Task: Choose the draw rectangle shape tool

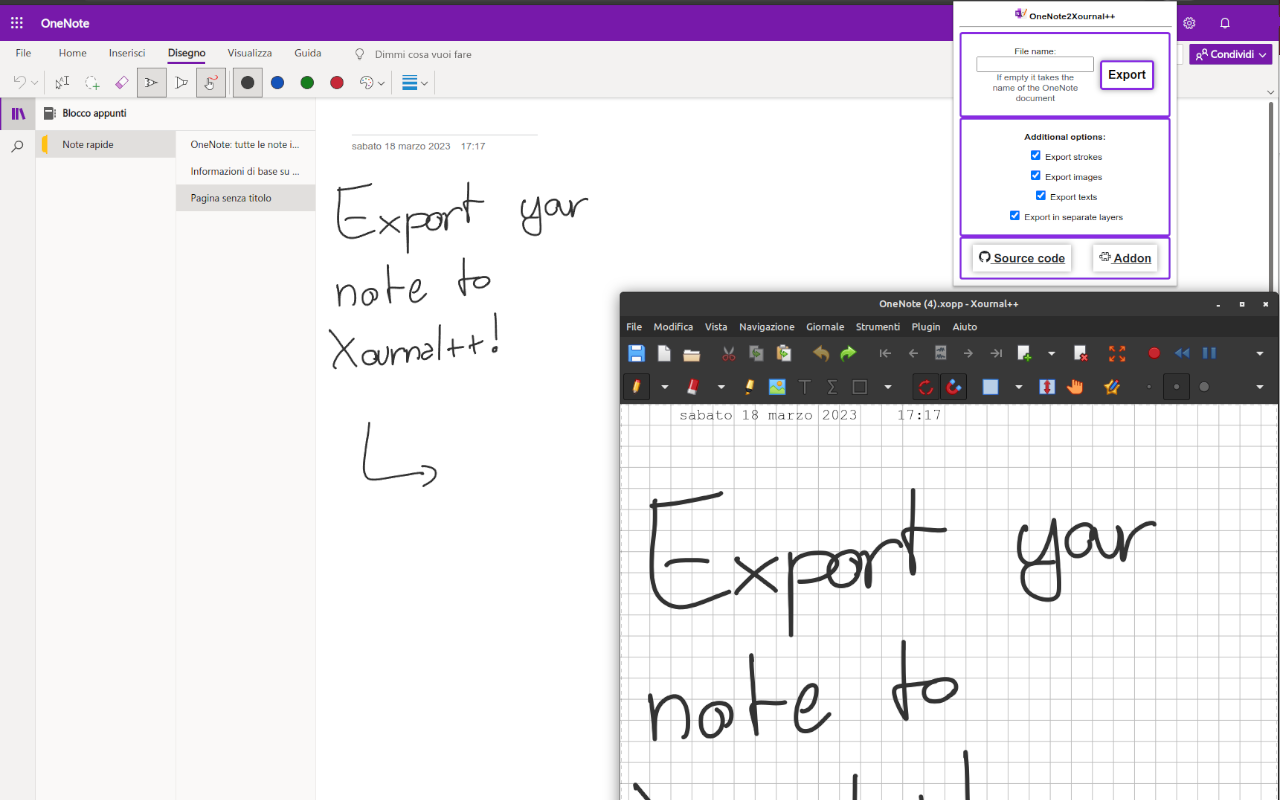Action: click(x=860, y=386)
